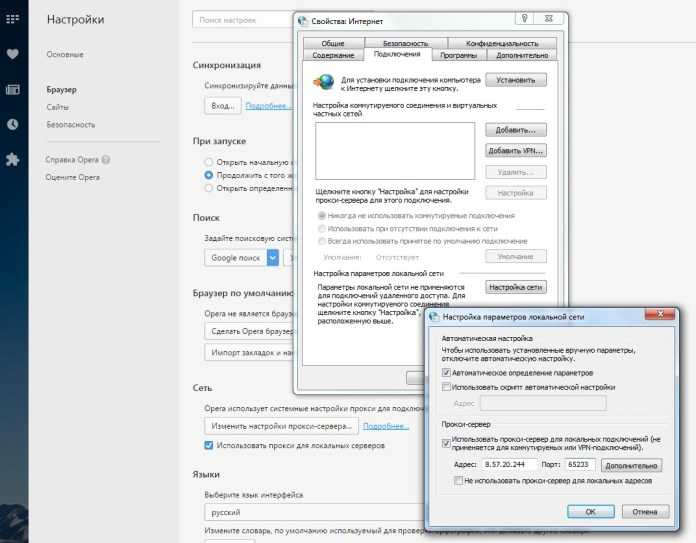
Task: Open Подробнее link next to sync Вход
Action: coord(269,106)
